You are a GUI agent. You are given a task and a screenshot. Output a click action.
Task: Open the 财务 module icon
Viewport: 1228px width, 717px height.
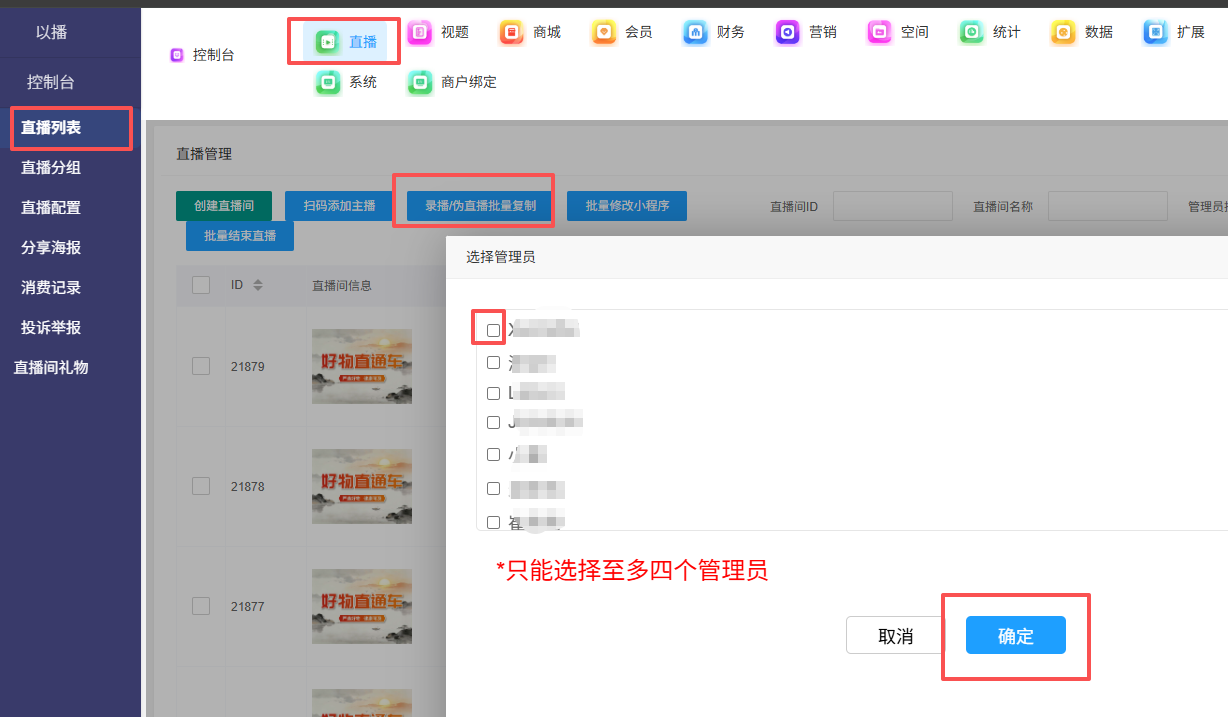(x=695, y=32)
